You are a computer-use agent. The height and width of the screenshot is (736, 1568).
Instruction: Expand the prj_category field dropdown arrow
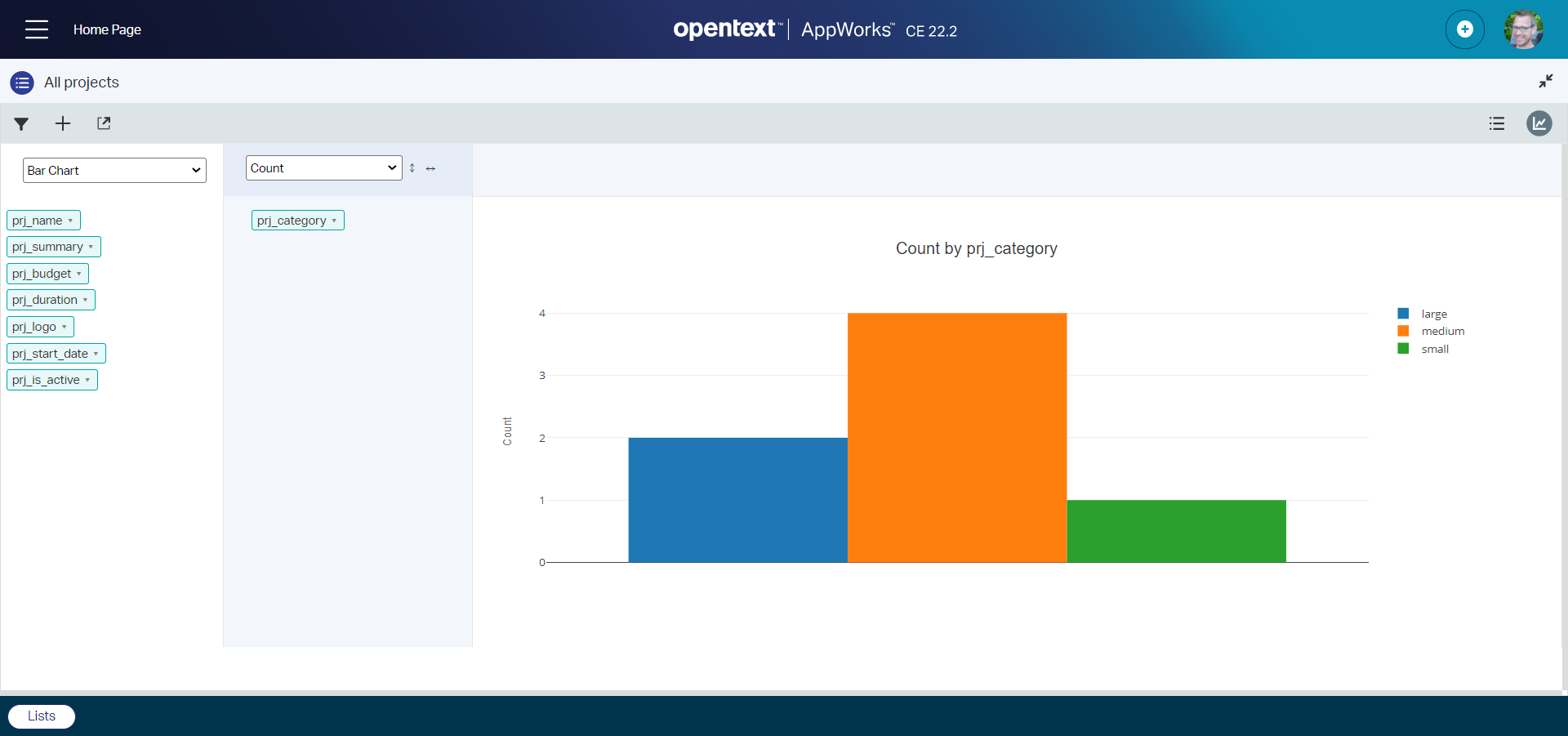tap(334, 221)
